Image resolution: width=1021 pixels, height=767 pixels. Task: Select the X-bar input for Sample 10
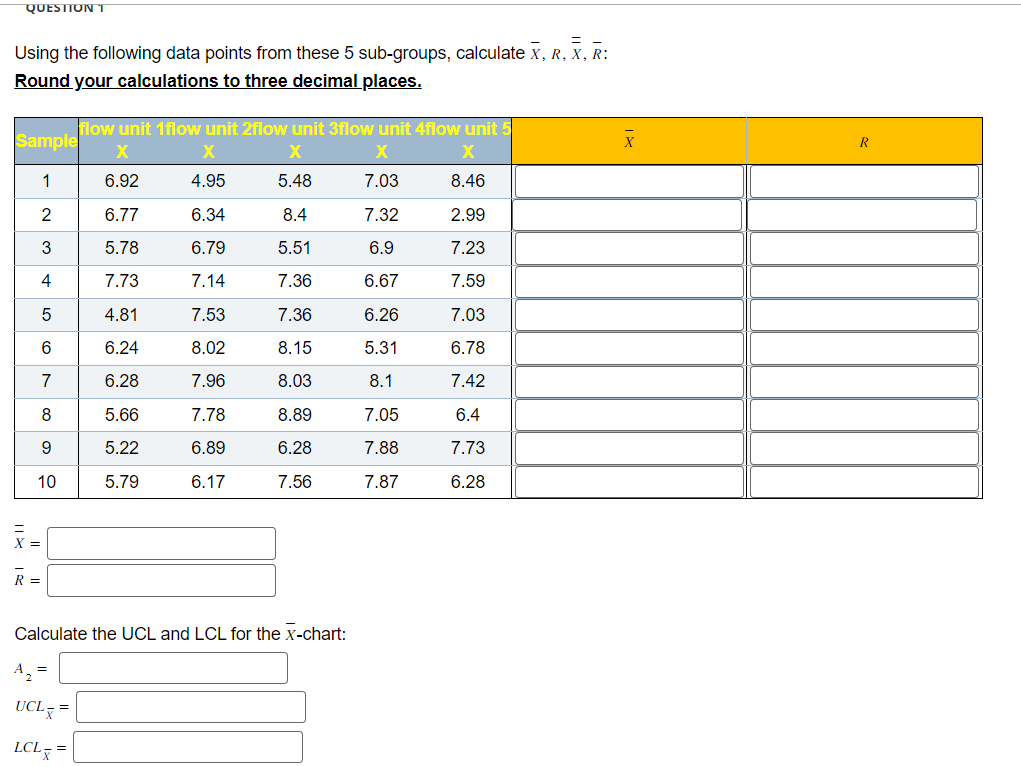(628, 481)
